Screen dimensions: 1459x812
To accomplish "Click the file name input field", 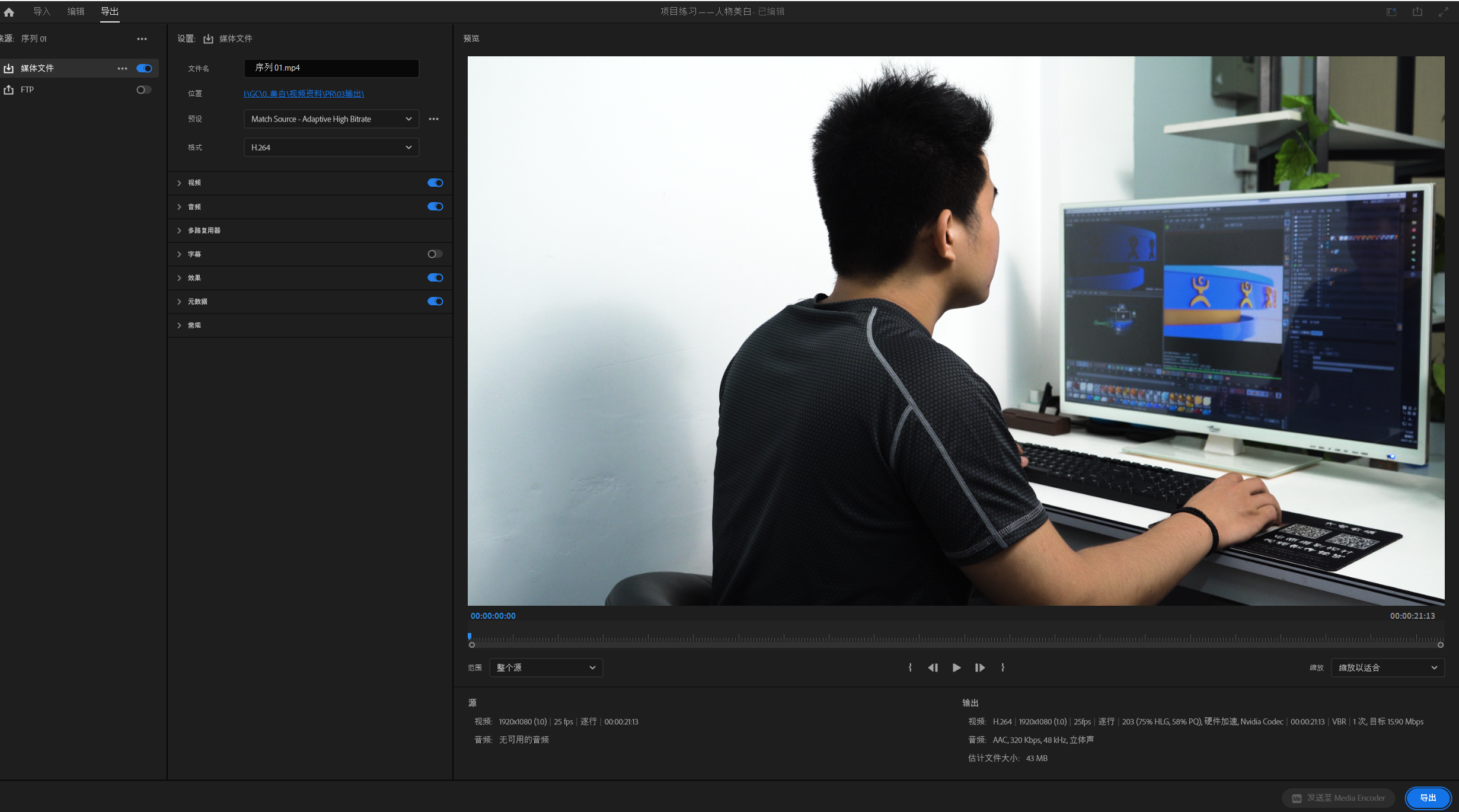I will click(x=331, y=68).
